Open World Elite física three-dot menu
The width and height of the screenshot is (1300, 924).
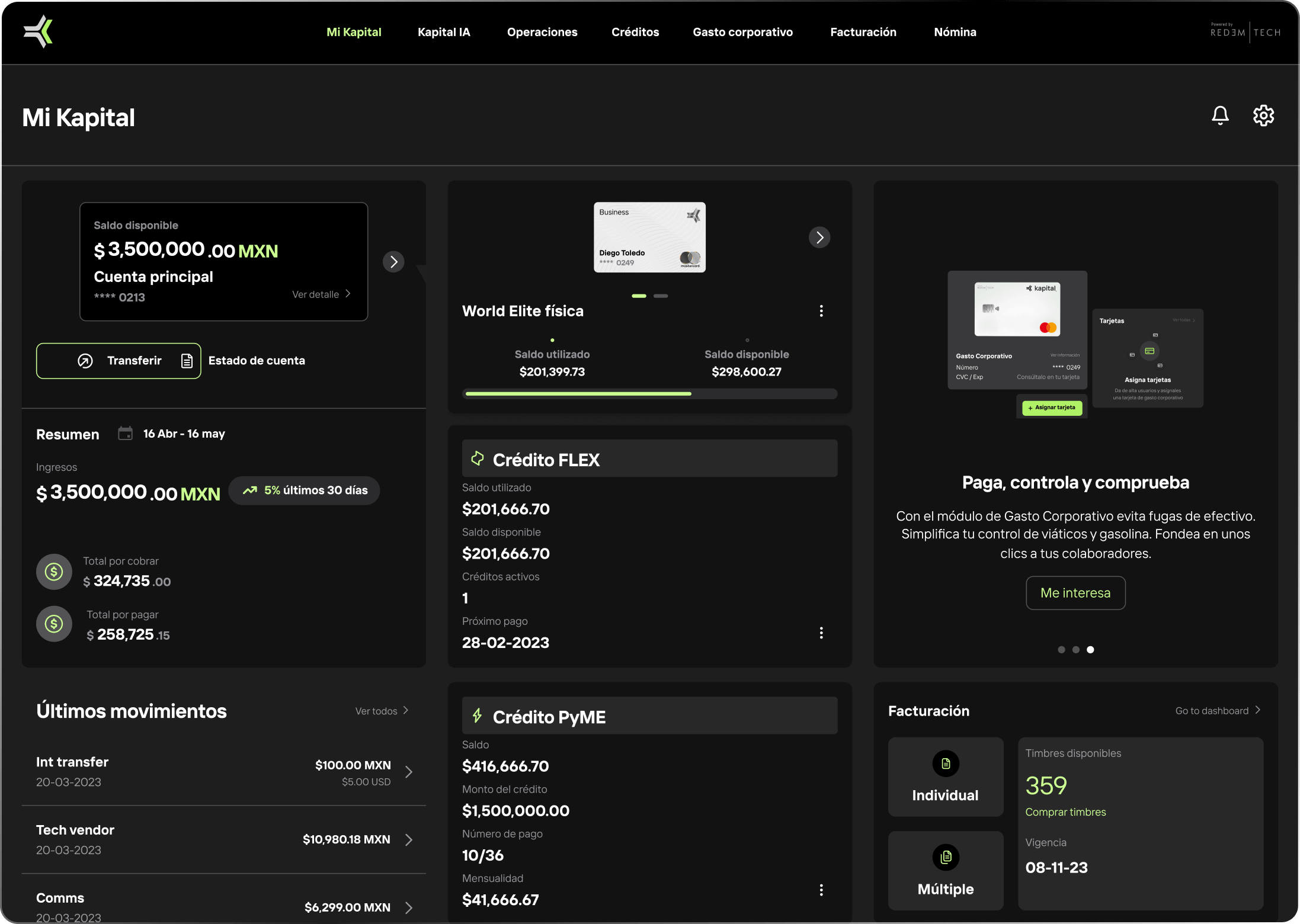(x=821, y=311)
